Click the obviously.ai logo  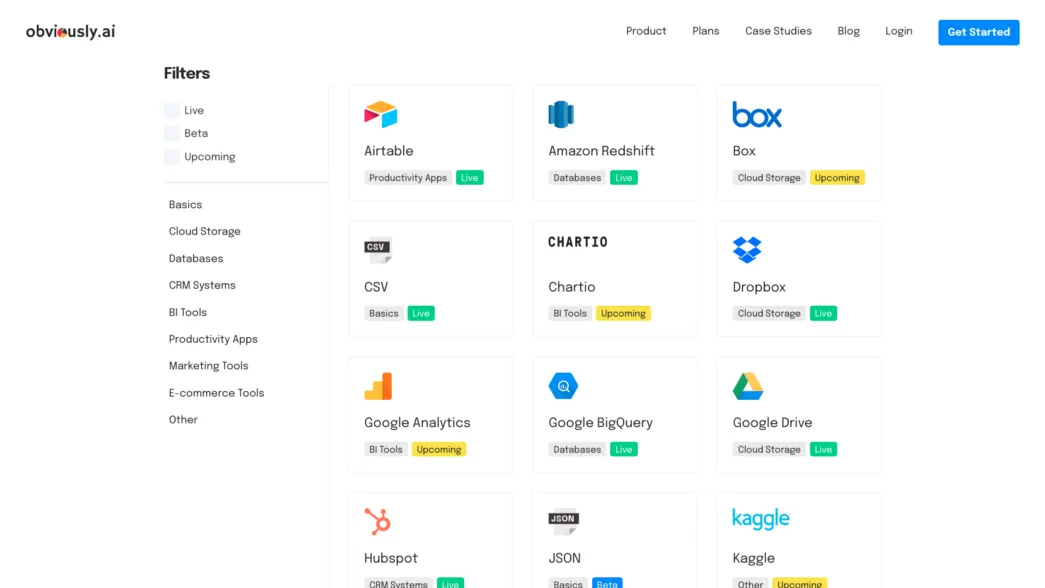tap(71, 31)
